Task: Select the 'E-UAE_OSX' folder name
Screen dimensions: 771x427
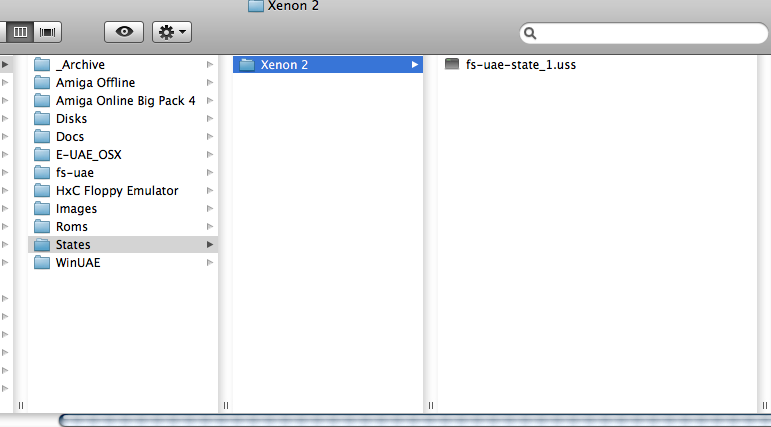Action: pos(89,154)
